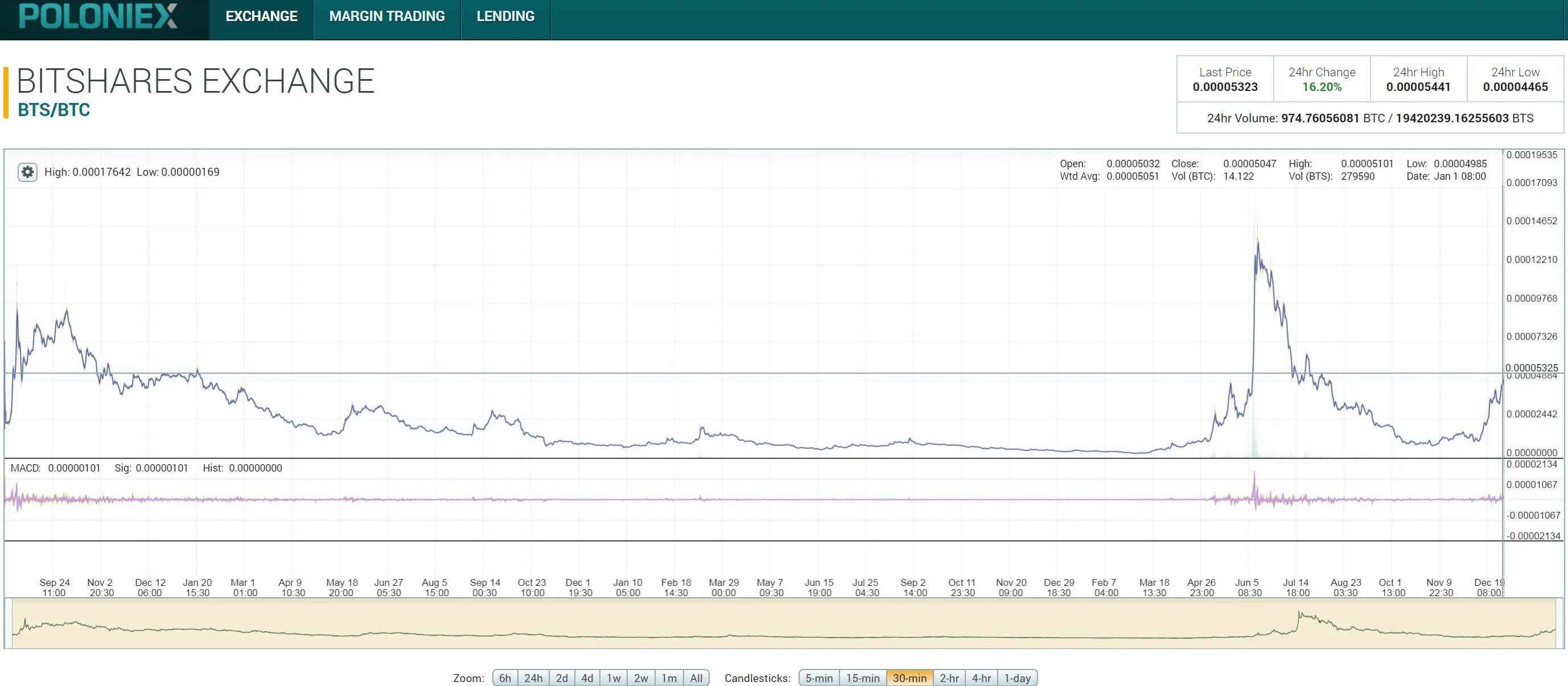
Task: Select 5-min candlesticks
Action: (x=818, y=677)
